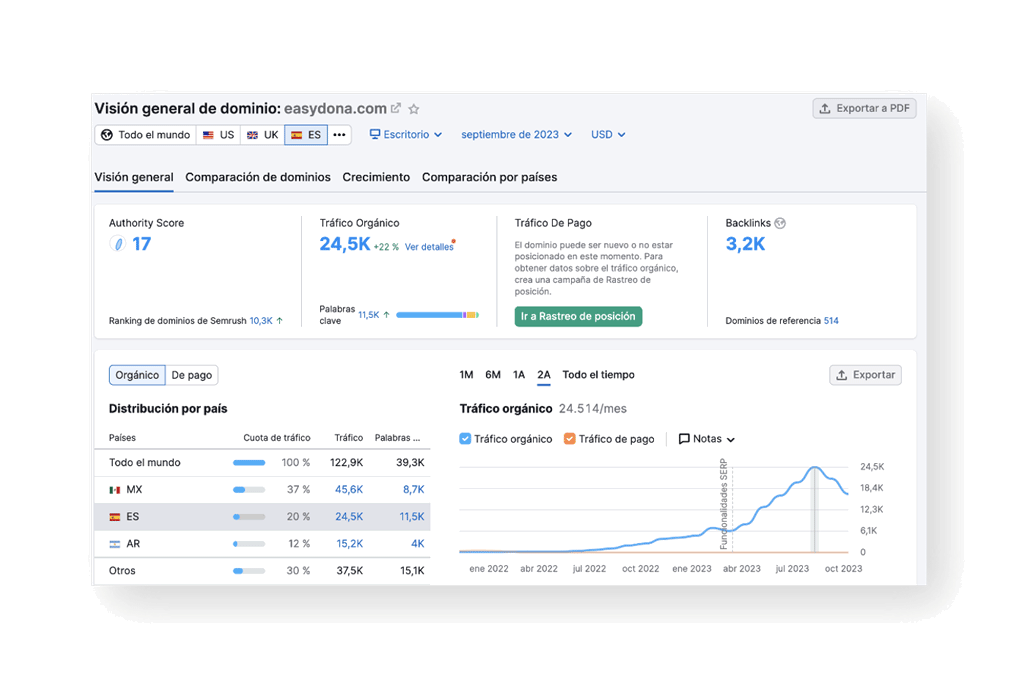Viewport: 1024px width, 681px height.
Task: Select the ES country database
Action: tap(306, 135)
